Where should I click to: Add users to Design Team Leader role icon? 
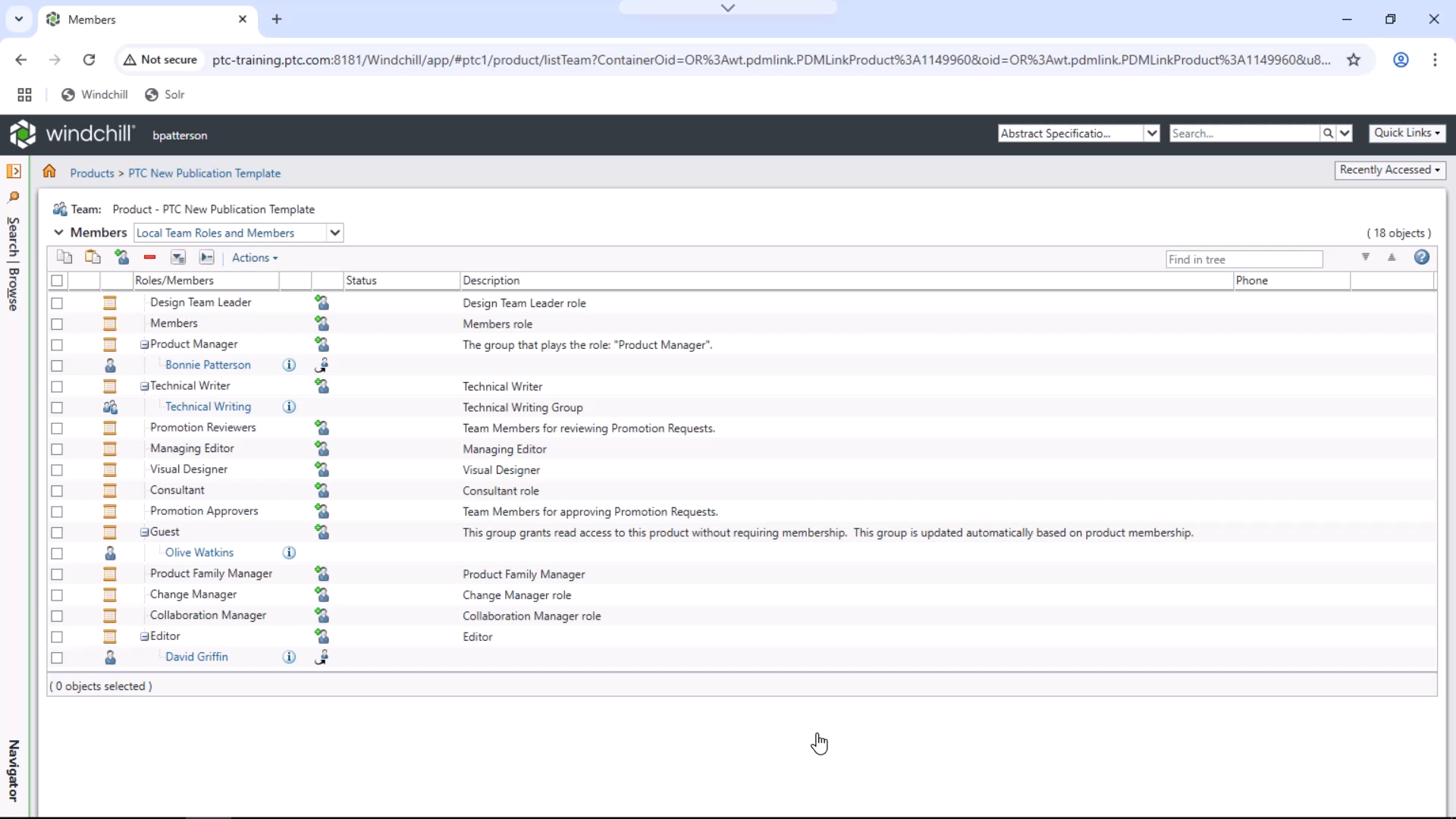[x=322, y=303]
